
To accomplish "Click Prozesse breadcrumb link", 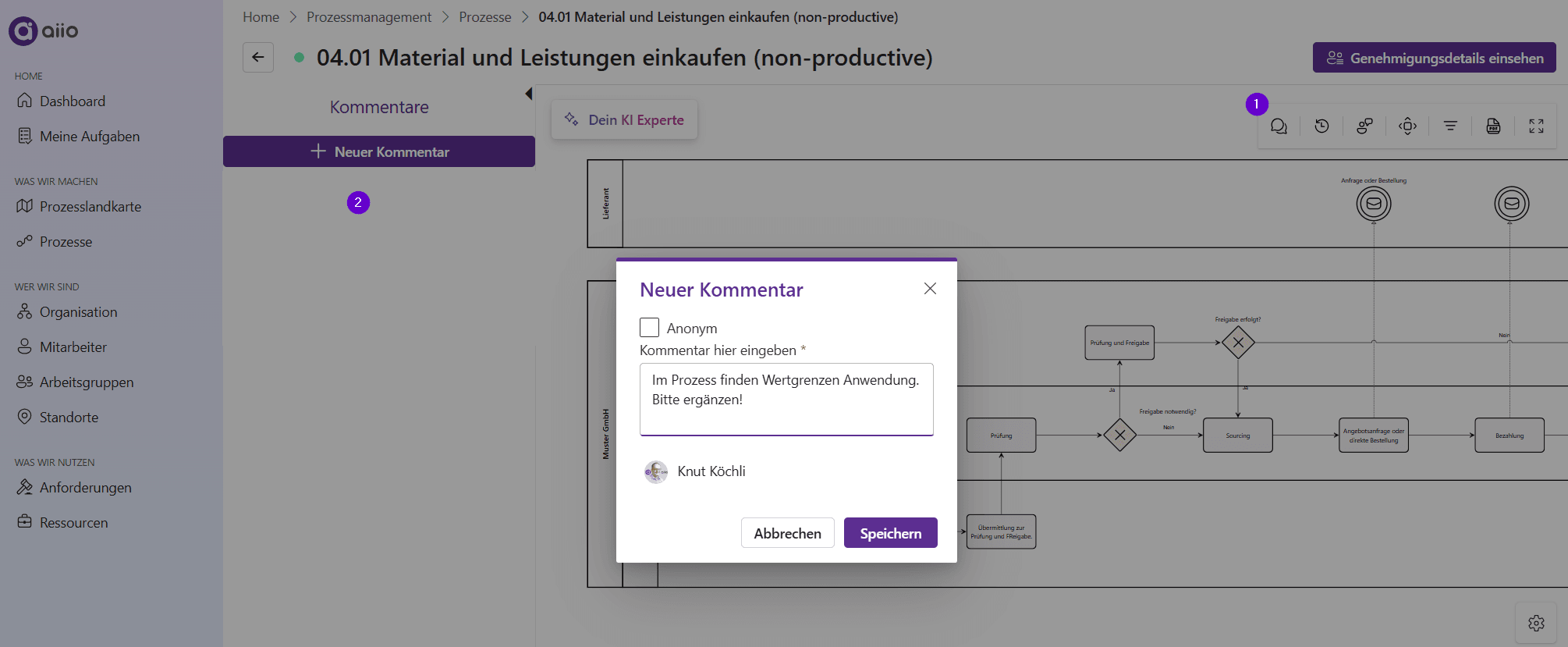I will (485, 17).
